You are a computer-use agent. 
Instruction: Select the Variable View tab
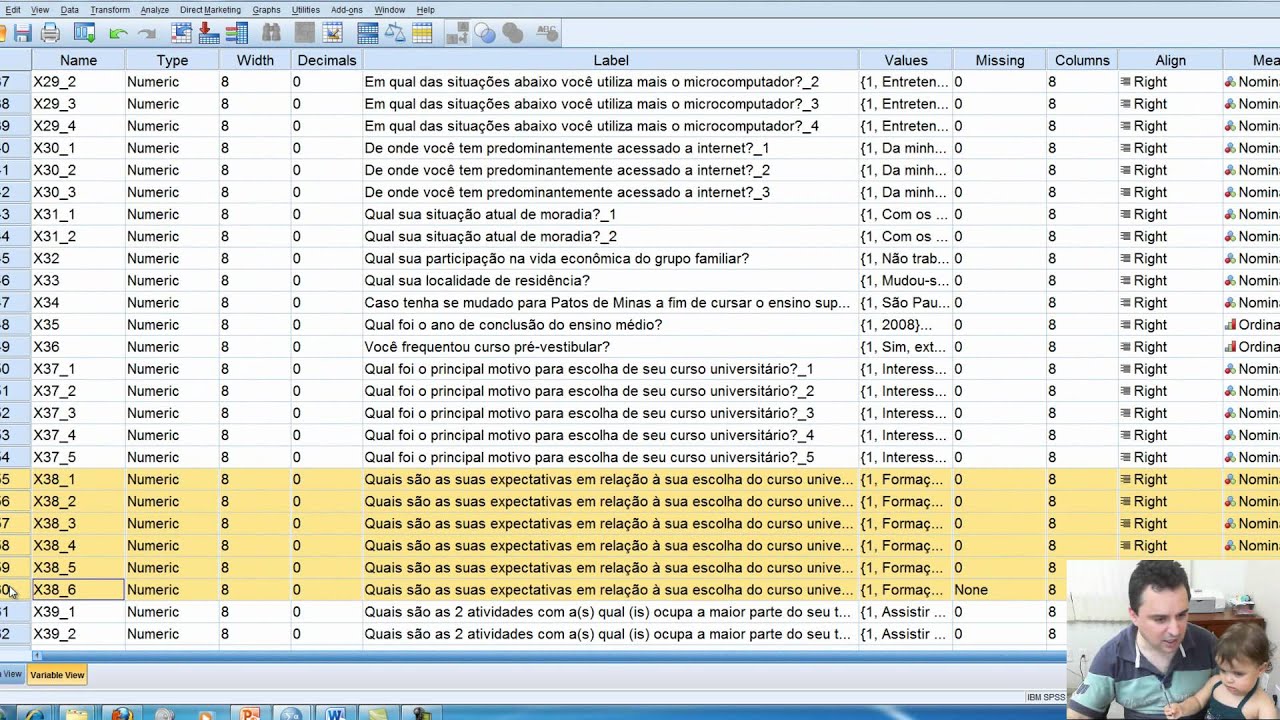[57, 675]
